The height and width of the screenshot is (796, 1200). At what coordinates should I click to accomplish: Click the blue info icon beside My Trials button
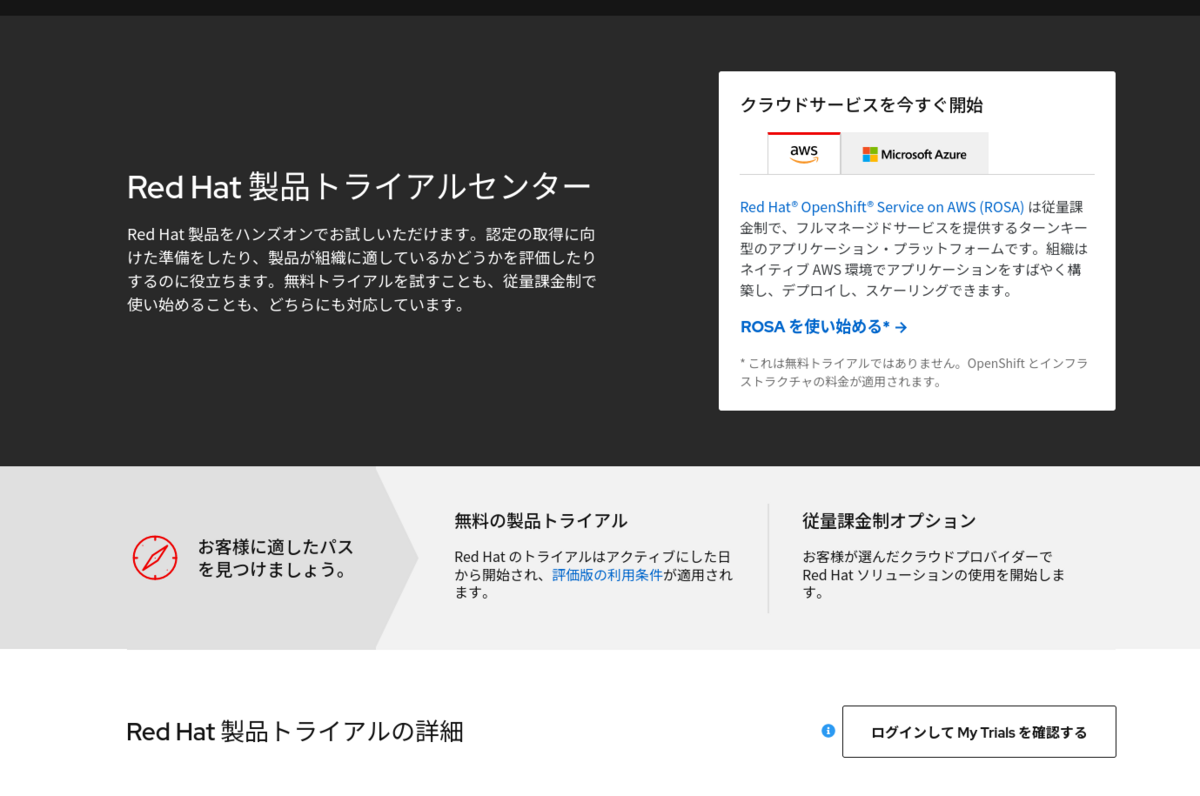click(828, 731)
